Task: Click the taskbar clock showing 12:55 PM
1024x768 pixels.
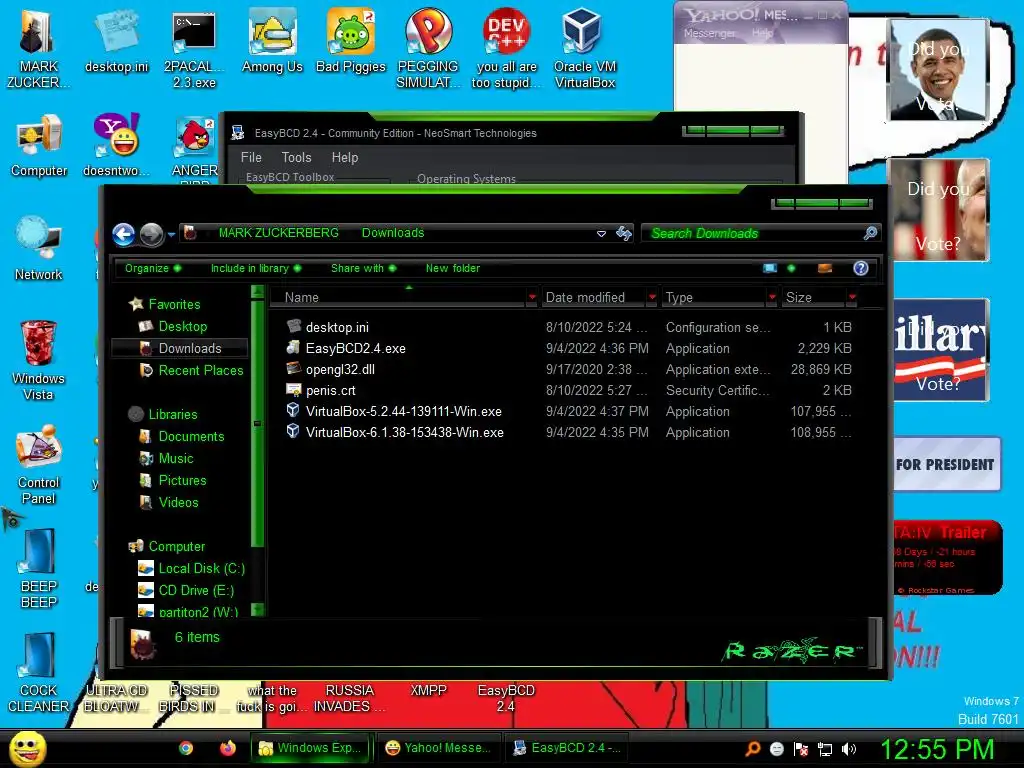Action: pyautogui.click(x=937, y=749)
